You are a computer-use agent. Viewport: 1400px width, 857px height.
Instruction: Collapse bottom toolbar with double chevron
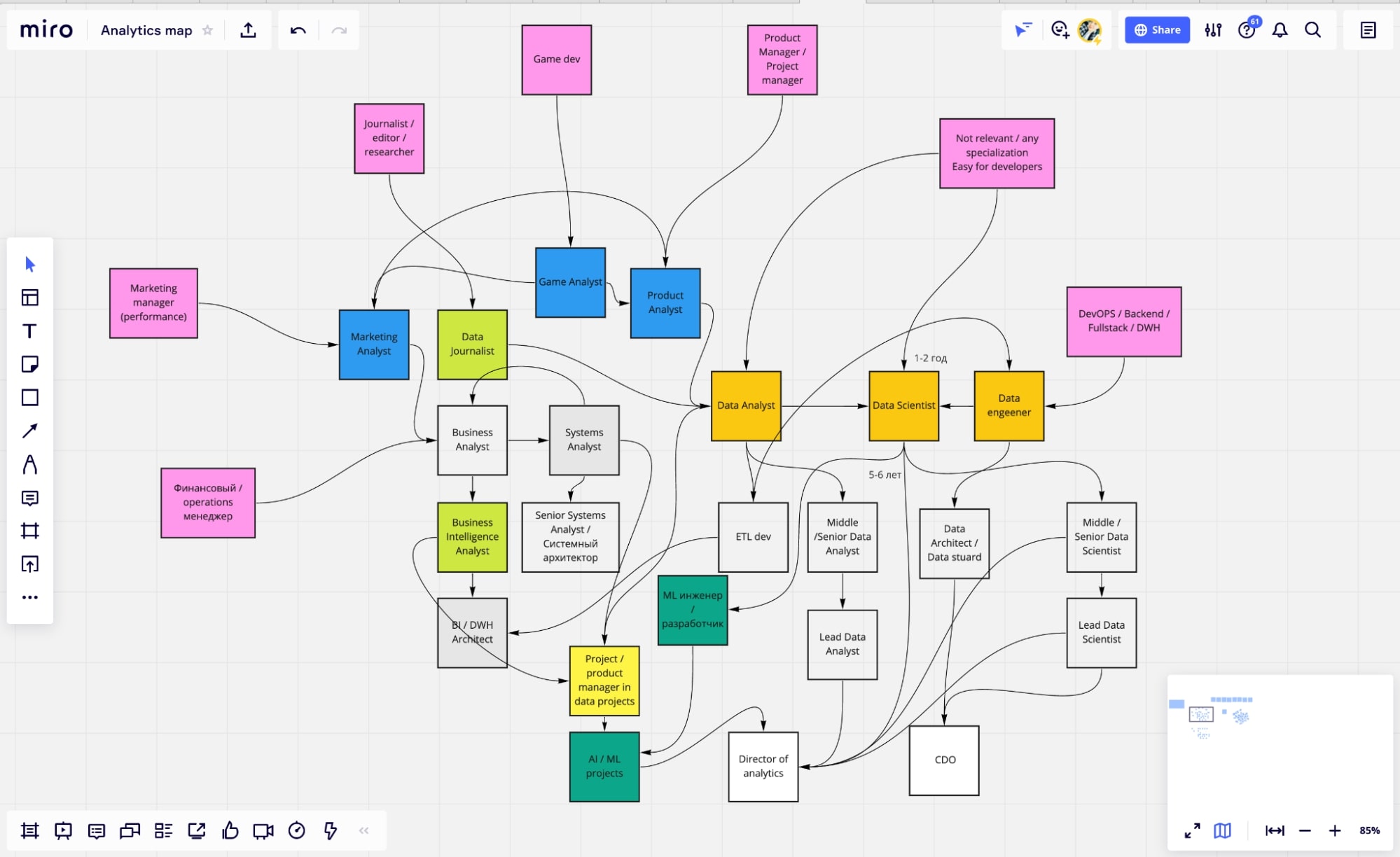tap(363, 830)
